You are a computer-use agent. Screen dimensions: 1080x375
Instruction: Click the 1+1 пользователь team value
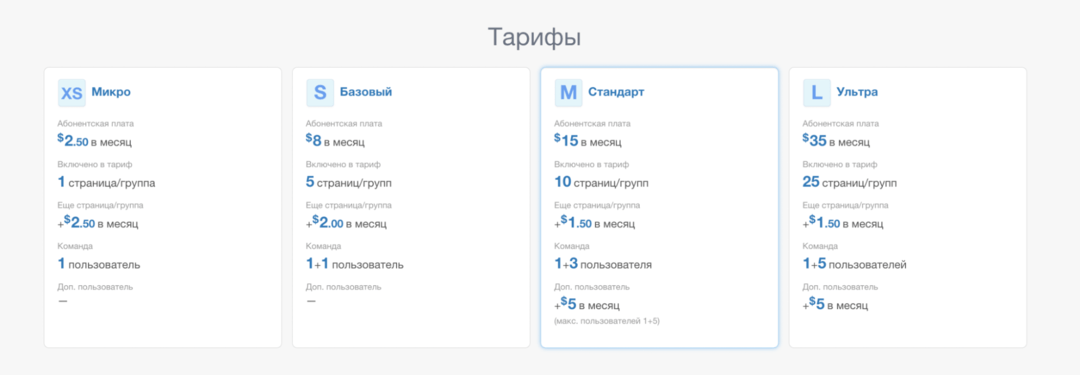[355, 264]
